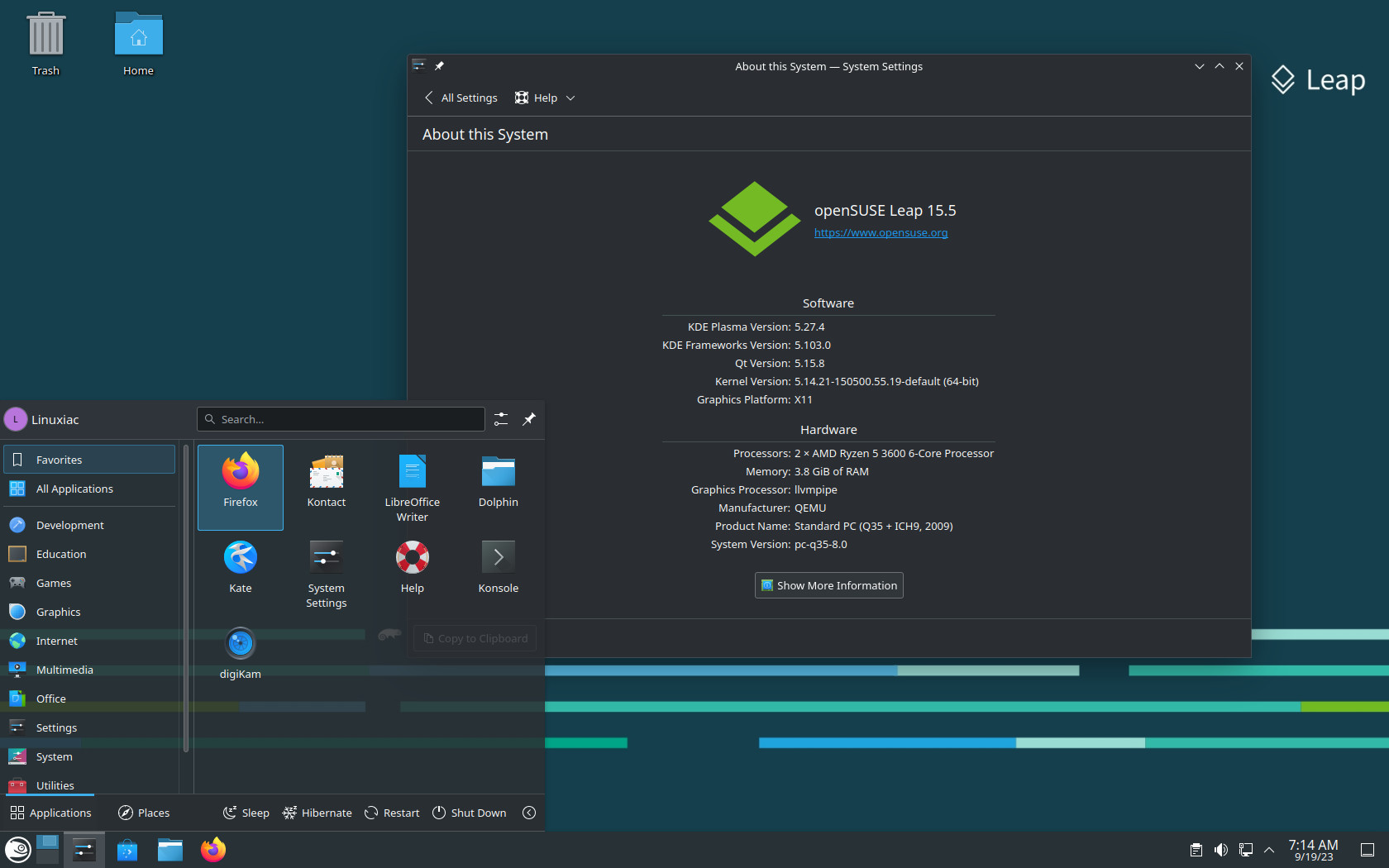This screenshot has height=868, width=1389.
Task: Open the Multimedia category
Action: click(89, 670)
